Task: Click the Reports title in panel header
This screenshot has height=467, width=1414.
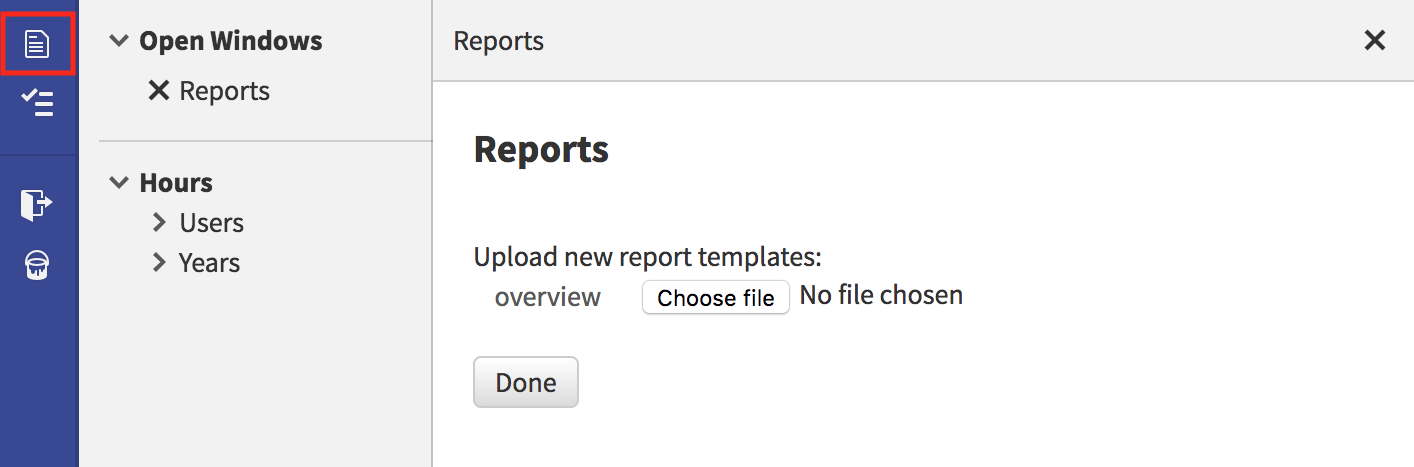Action: (499, 41)
